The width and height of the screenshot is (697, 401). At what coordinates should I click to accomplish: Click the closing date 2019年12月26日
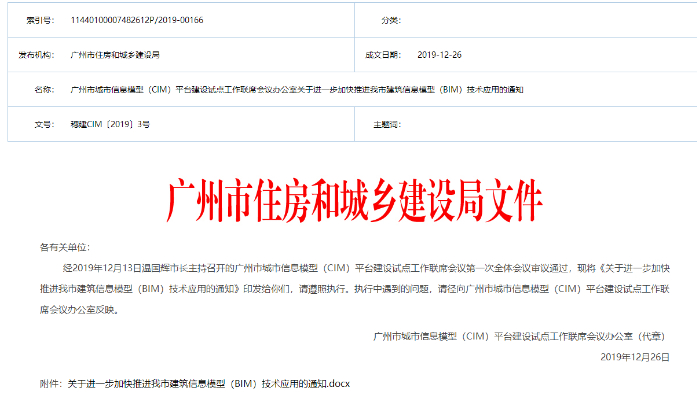pyautogui.click(x=635, y=357)
